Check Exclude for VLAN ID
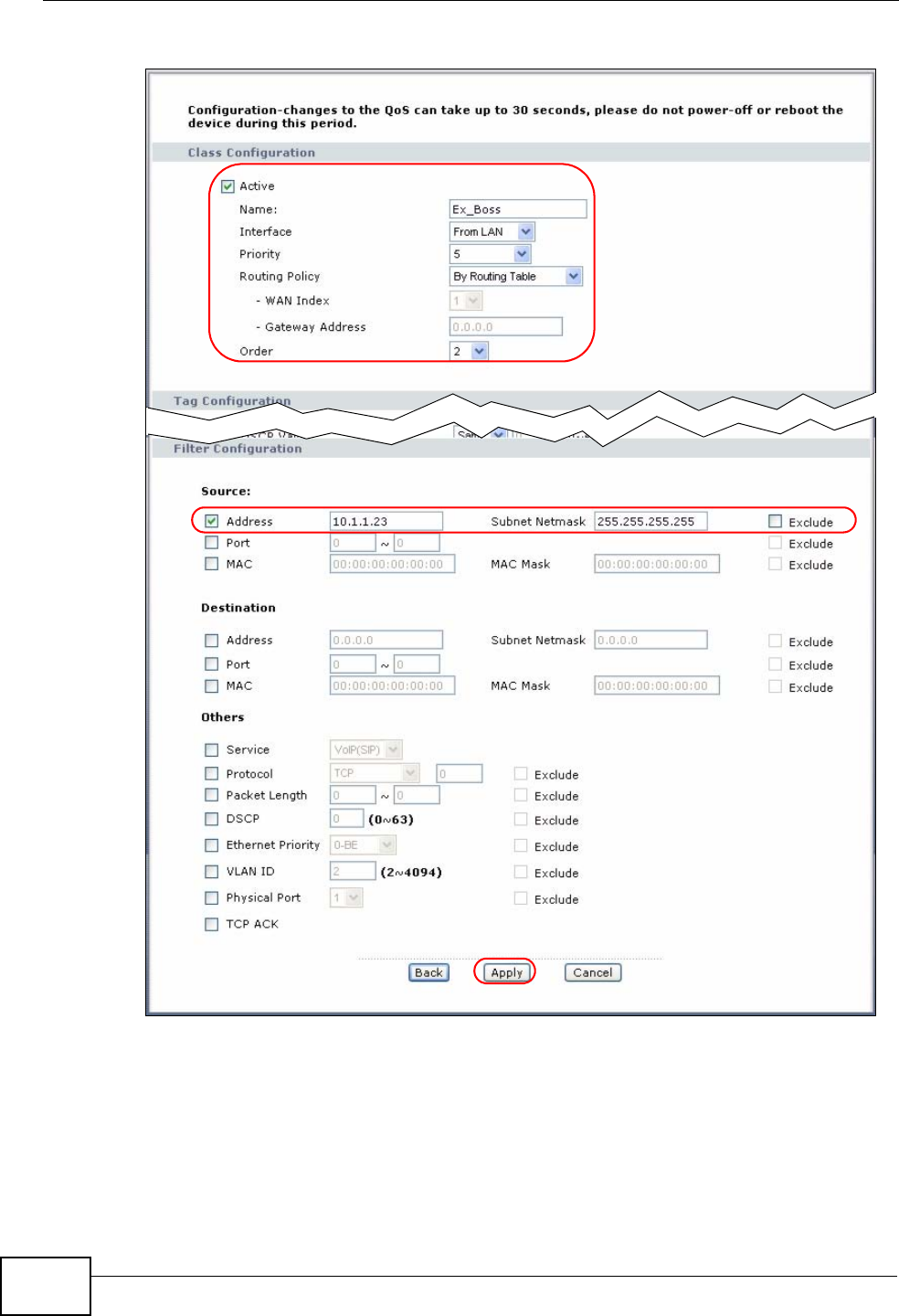 [521, 872]
